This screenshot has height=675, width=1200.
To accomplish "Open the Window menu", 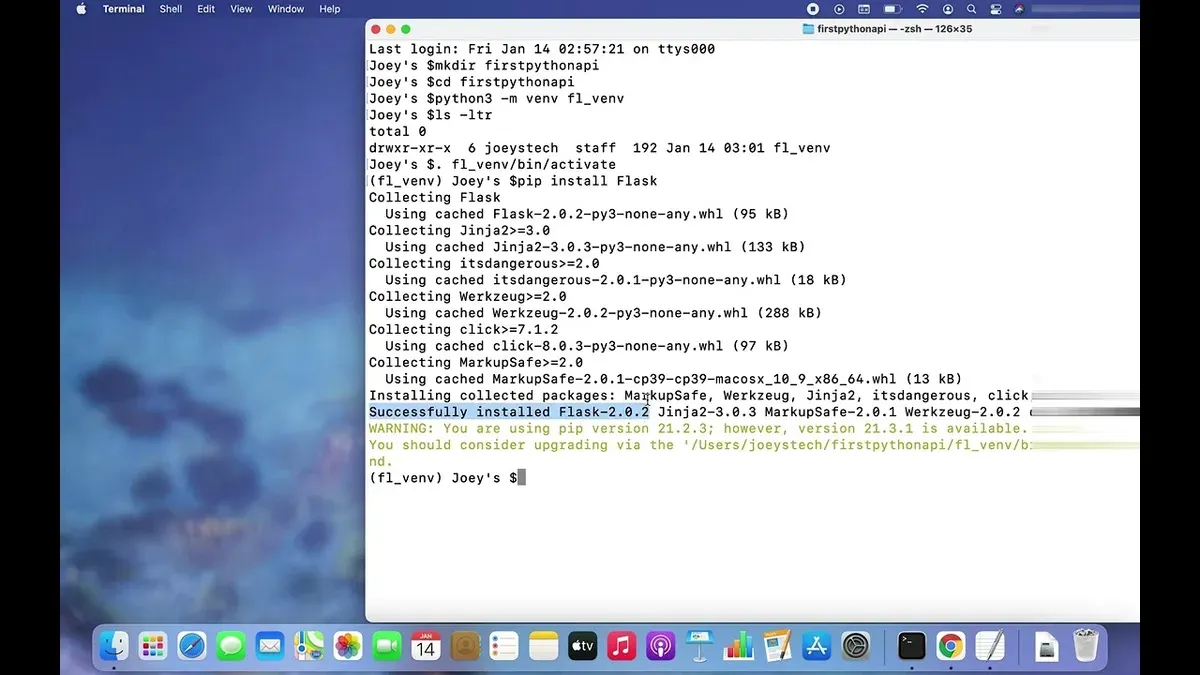I will pos(286,9).
